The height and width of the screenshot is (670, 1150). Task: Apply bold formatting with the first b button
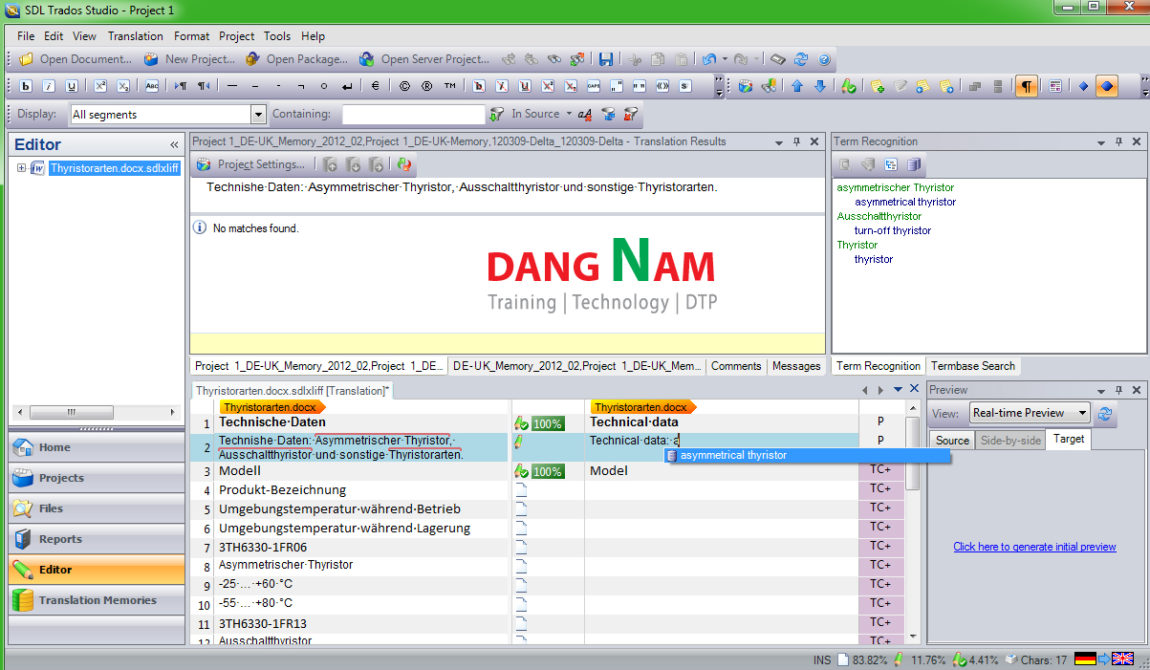coord(26,86)
